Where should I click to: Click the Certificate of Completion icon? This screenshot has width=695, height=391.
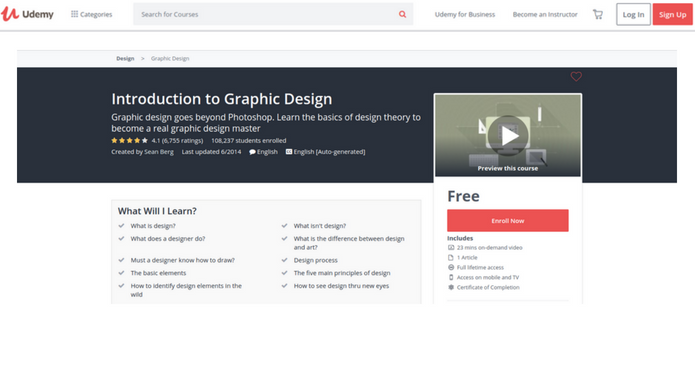coord(451,287)
